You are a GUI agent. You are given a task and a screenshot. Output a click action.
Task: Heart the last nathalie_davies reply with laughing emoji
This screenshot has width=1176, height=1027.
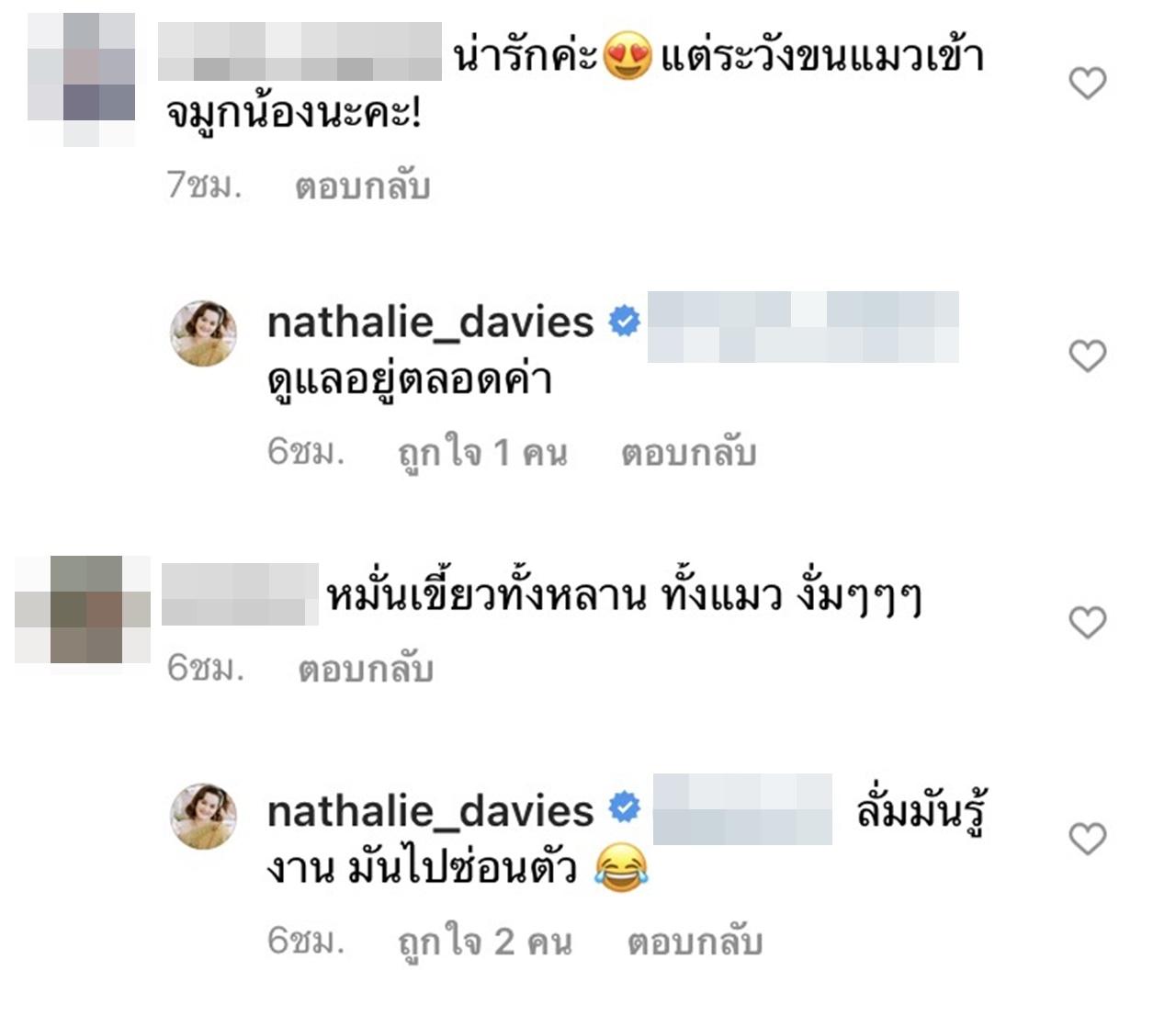pyautogui.click(x=1088, y=839)
